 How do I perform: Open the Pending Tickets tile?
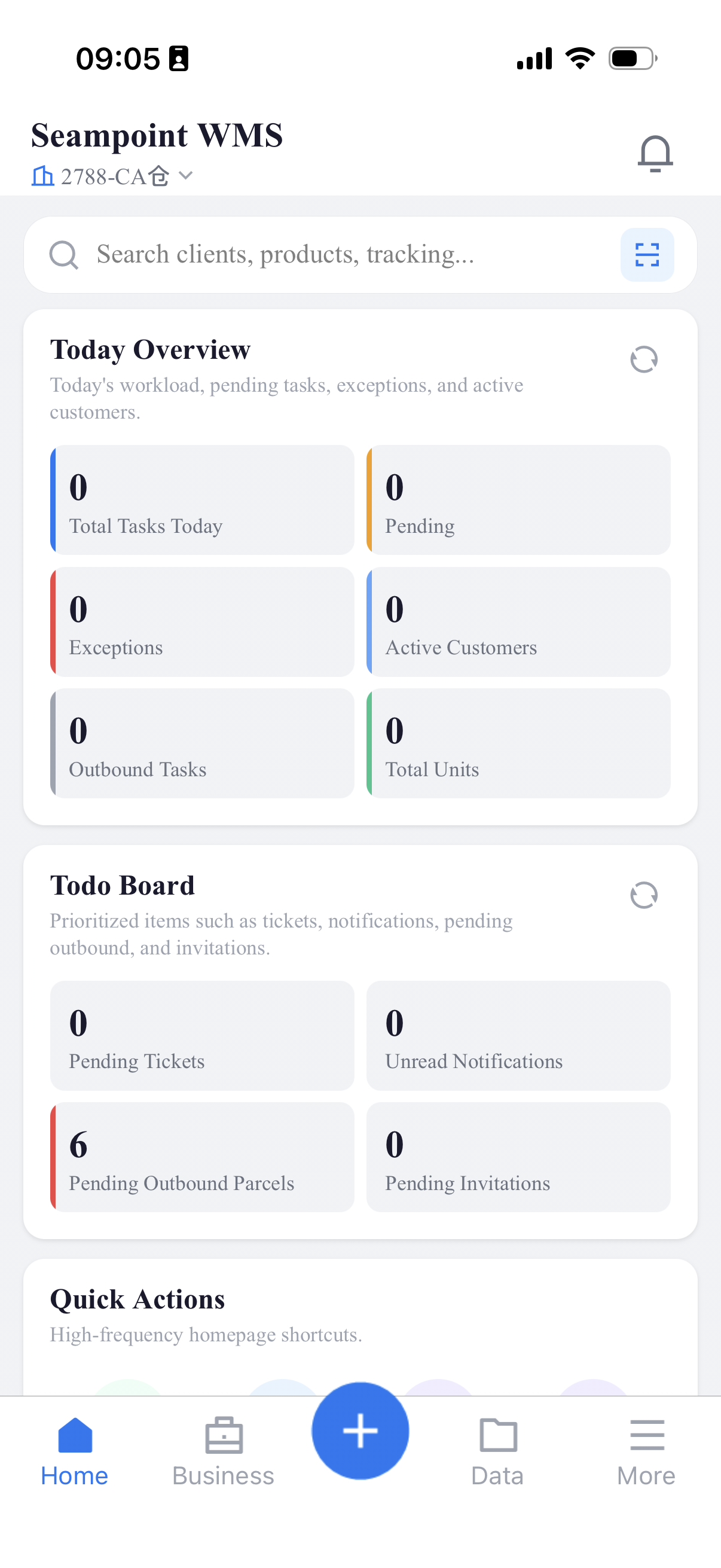(202, 1035)
